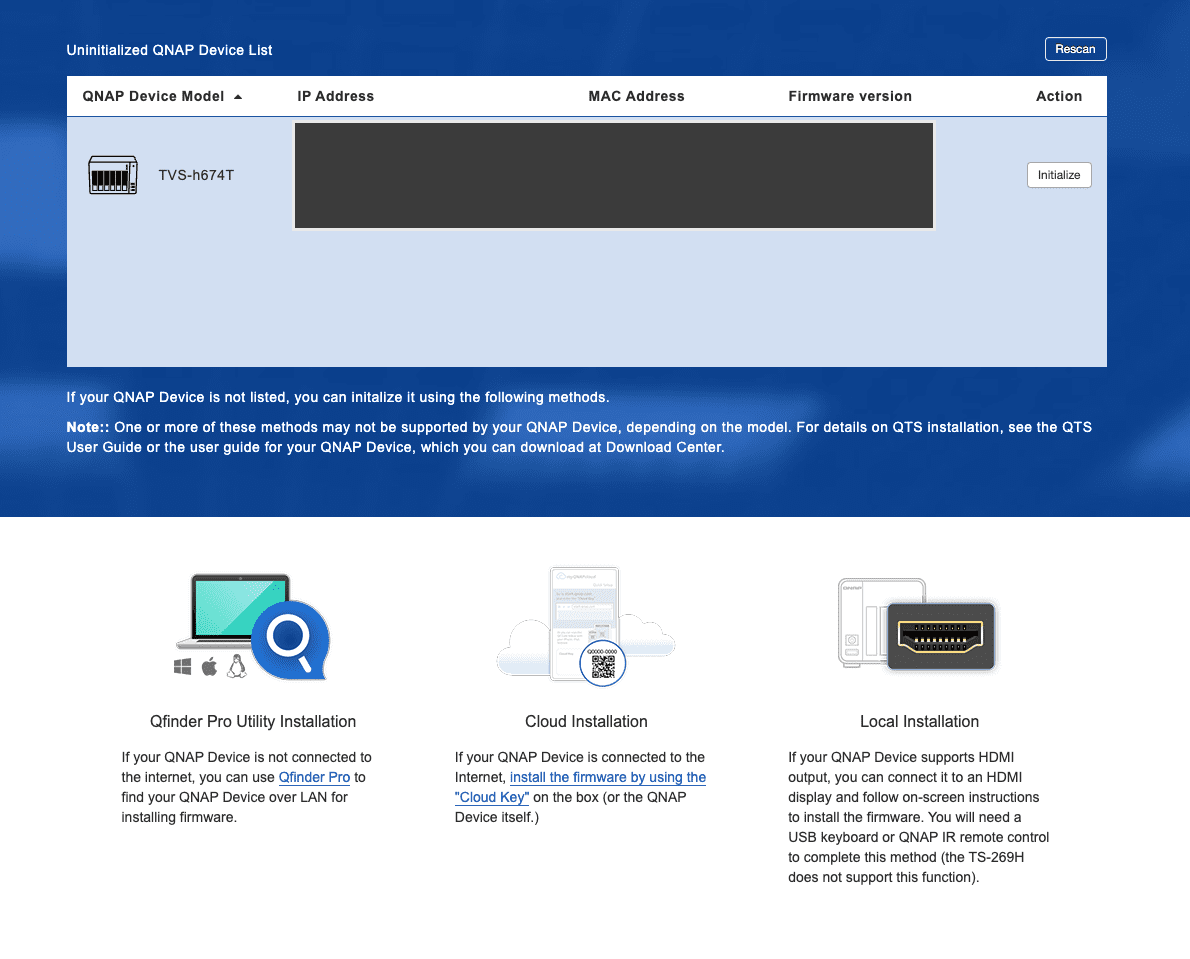Select the MAC Address column header

pos(636,97)
